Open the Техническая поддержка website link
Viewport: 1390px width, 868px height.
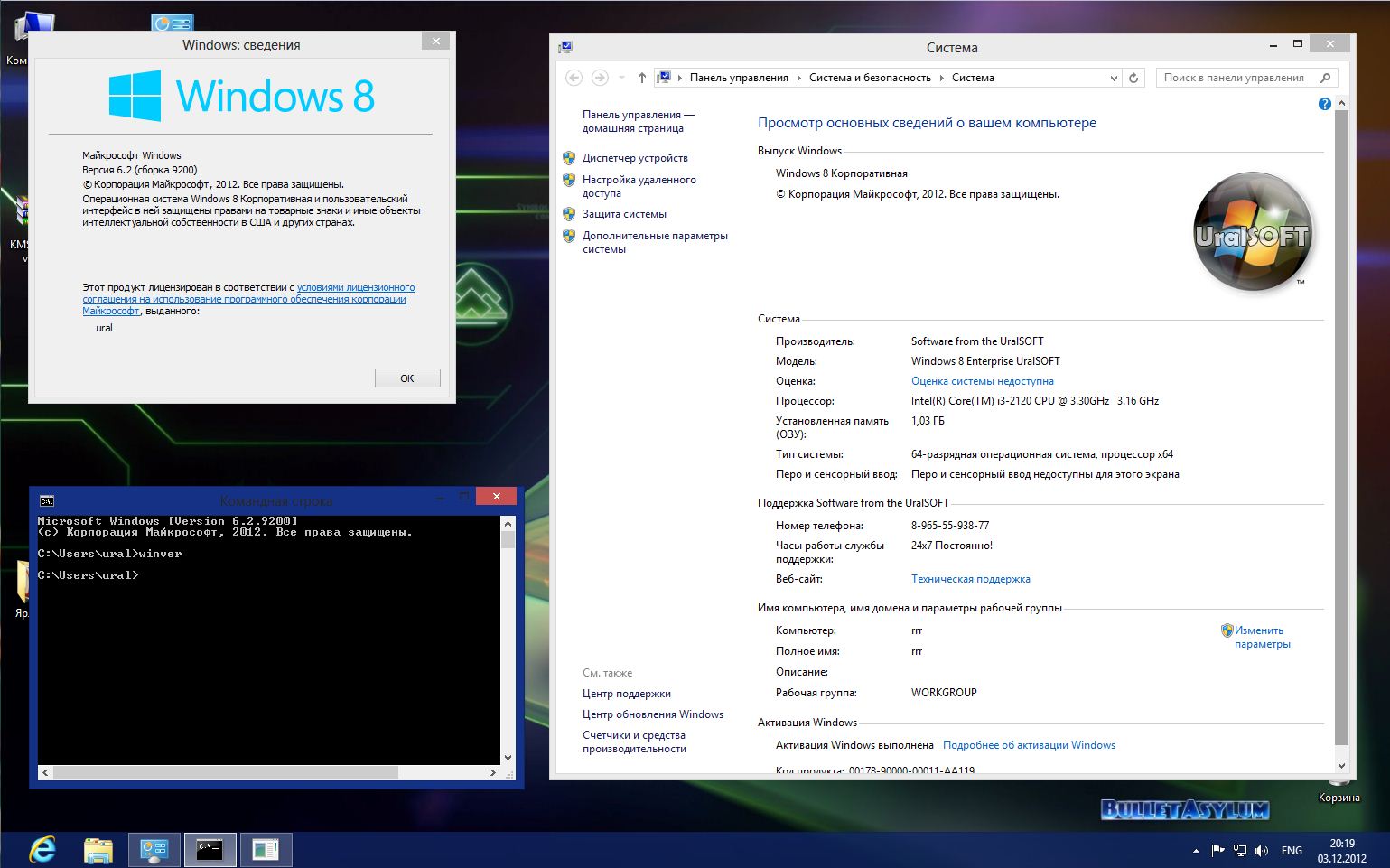(971, 579)
